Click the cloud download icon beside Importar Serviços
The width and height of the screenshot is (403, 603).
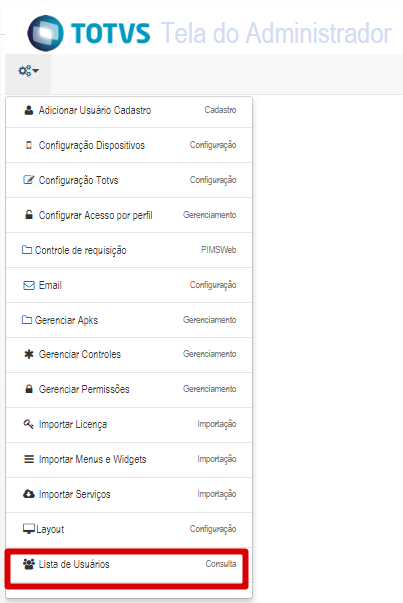[29, 494]
